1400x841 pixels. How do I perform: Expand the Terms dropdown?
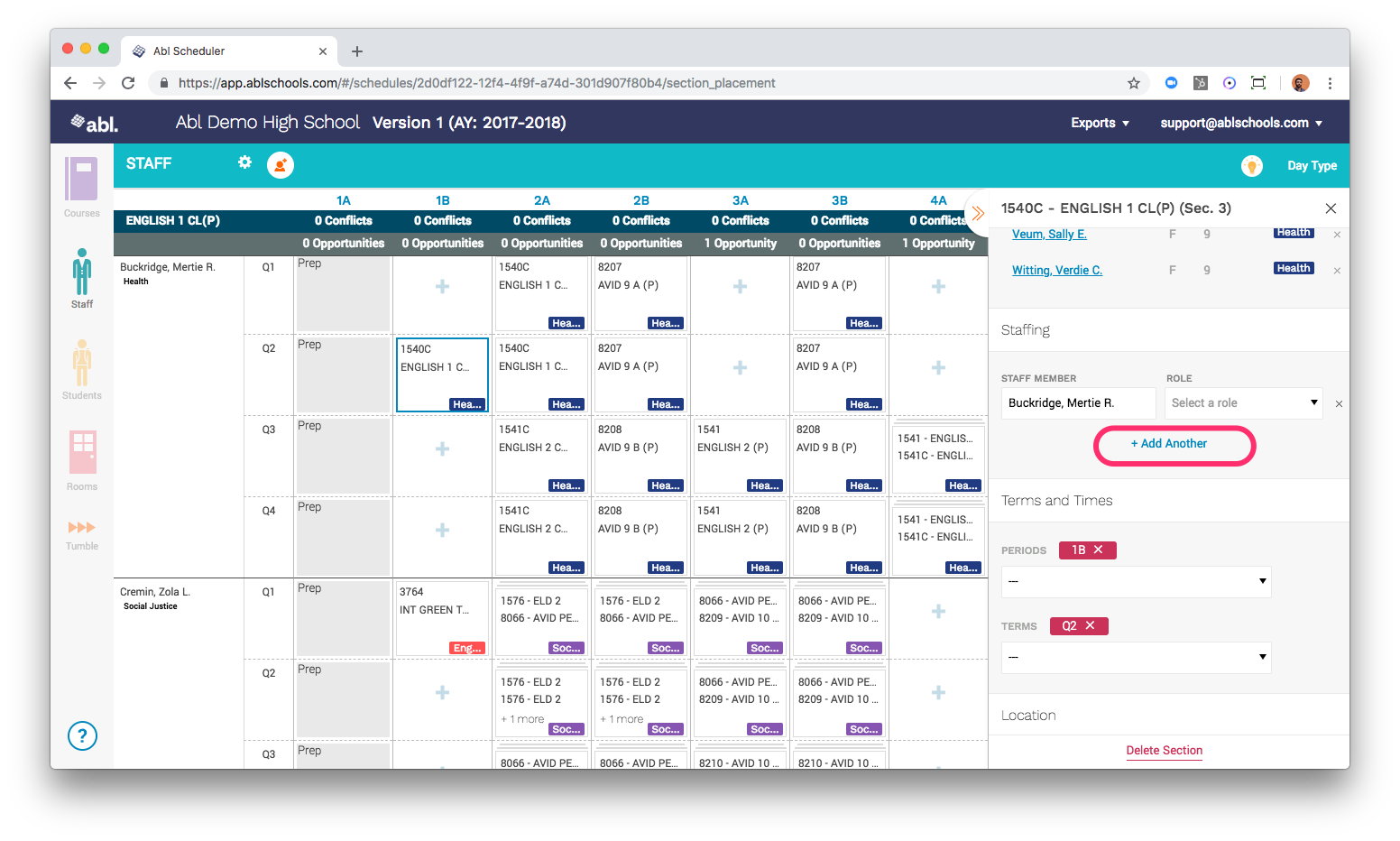[x=1136, y=657]
